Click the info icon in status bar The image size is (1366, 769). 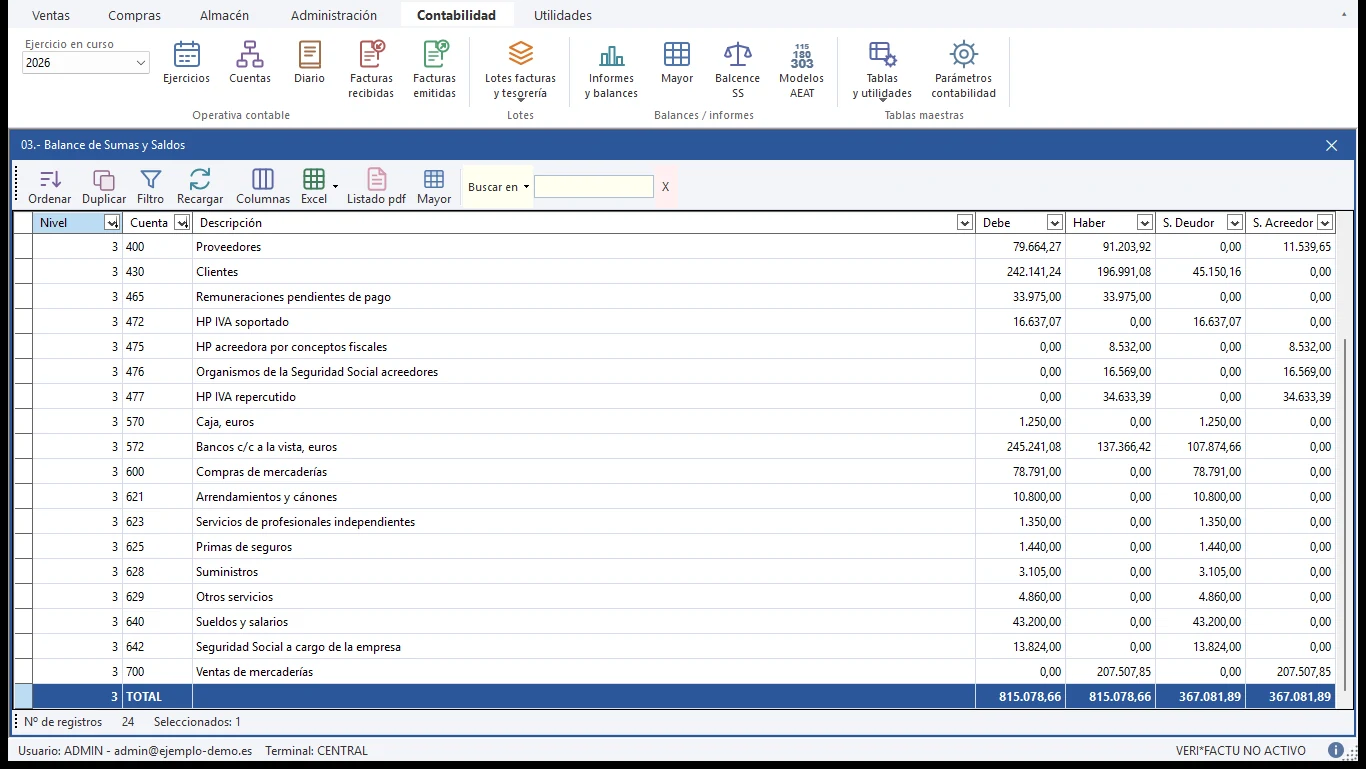point(1336,750)
